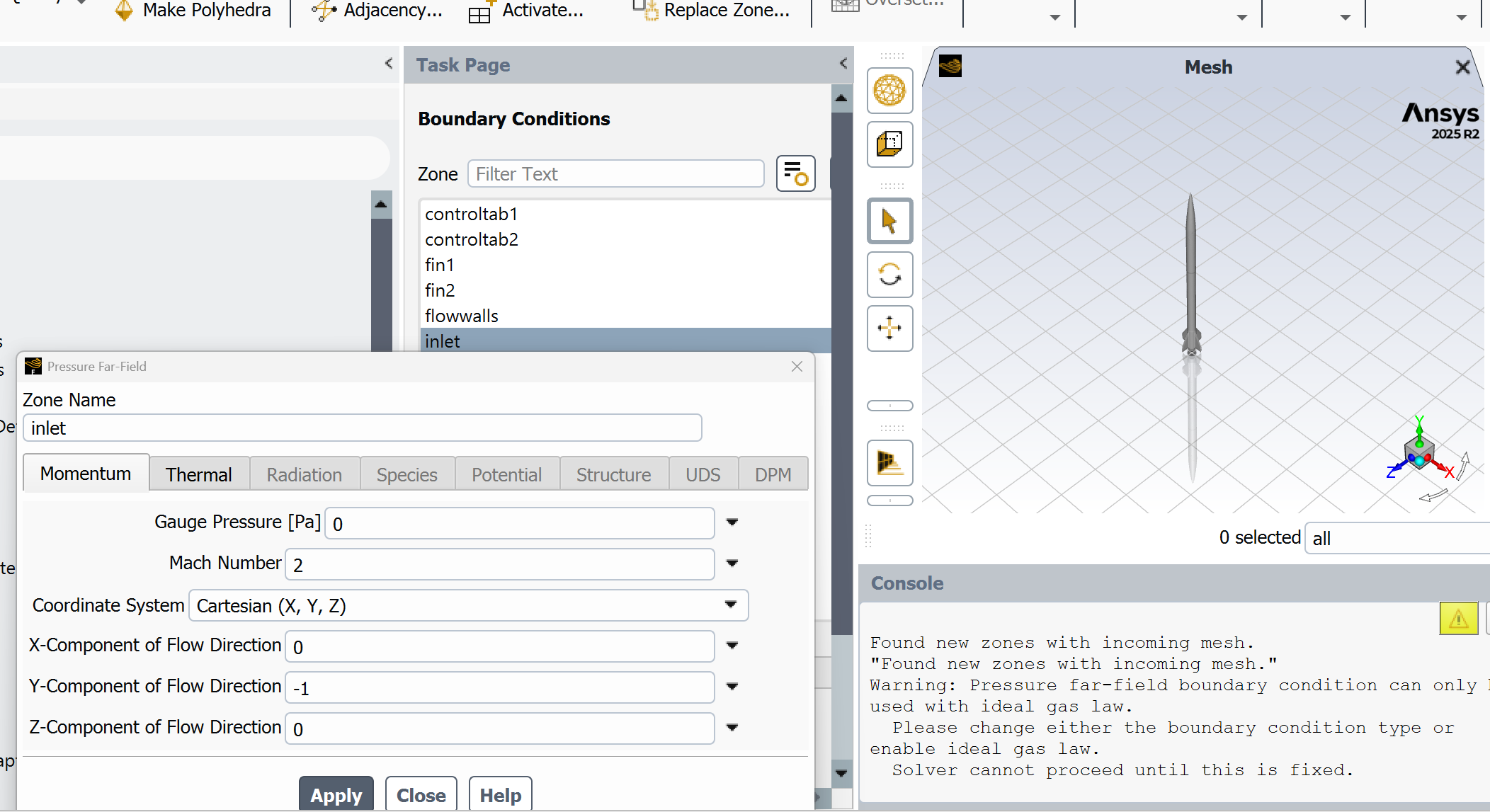Activate the pan/translate view tool
Image resolution: width=1490 pixels, height=812 pixels.
(x=889, y=328)
